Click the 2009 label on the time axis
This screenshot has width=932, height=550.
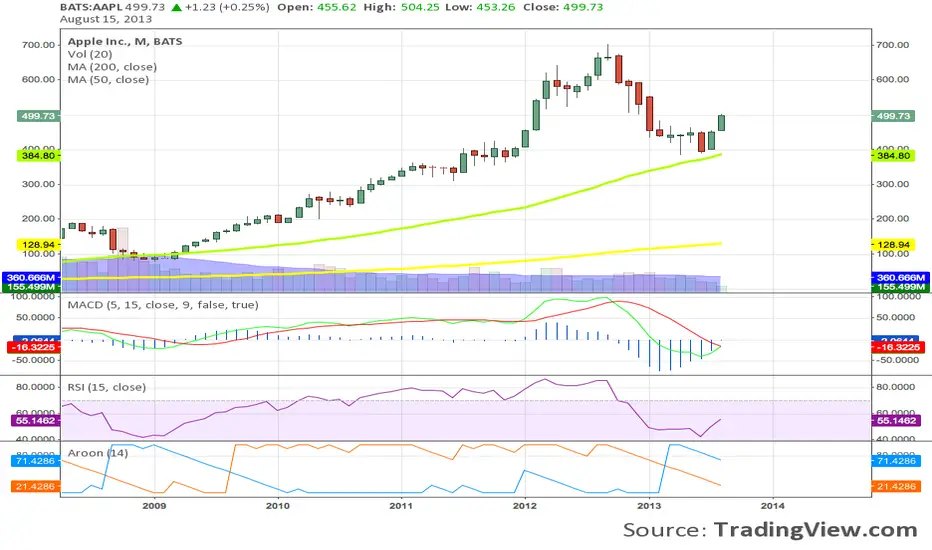tap(154, 506)
